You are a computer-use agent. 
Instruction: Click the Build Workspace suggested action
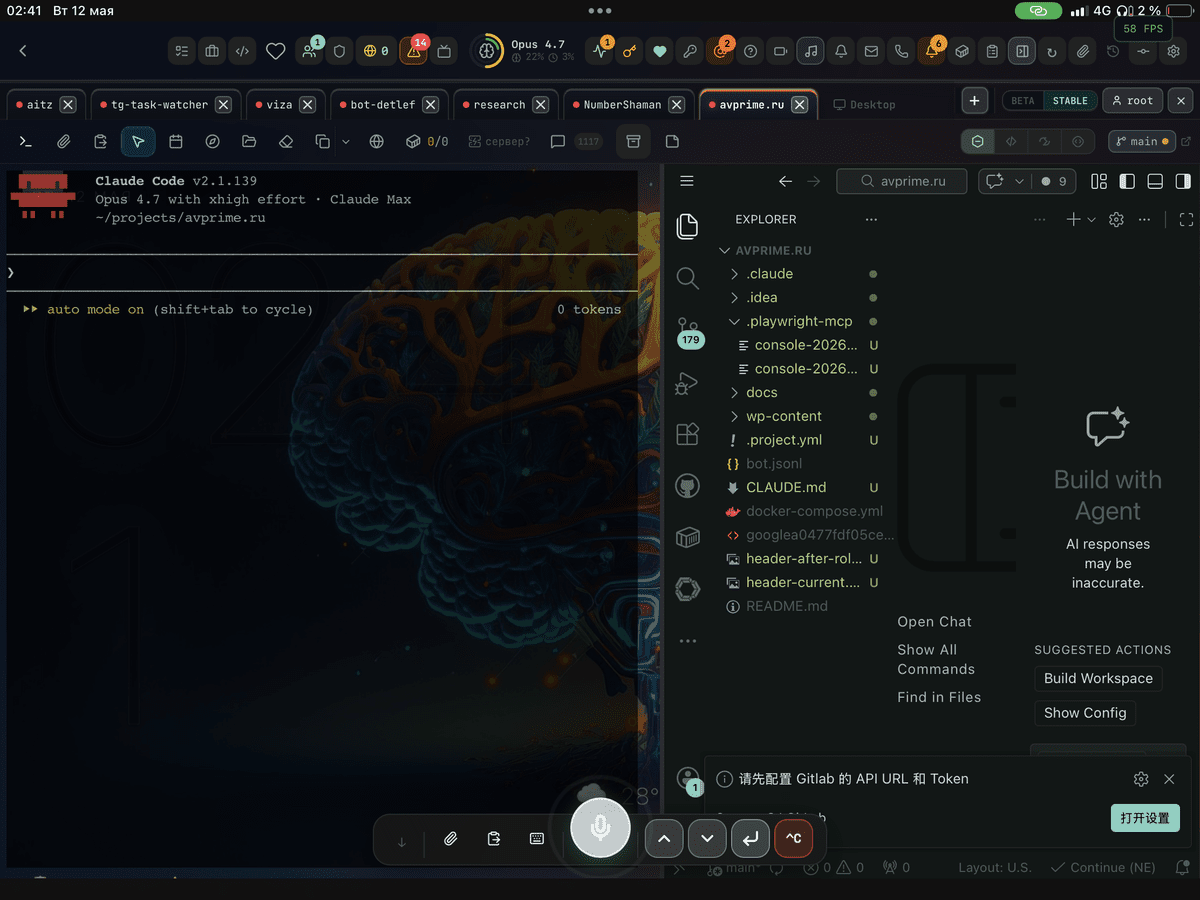1098,678
